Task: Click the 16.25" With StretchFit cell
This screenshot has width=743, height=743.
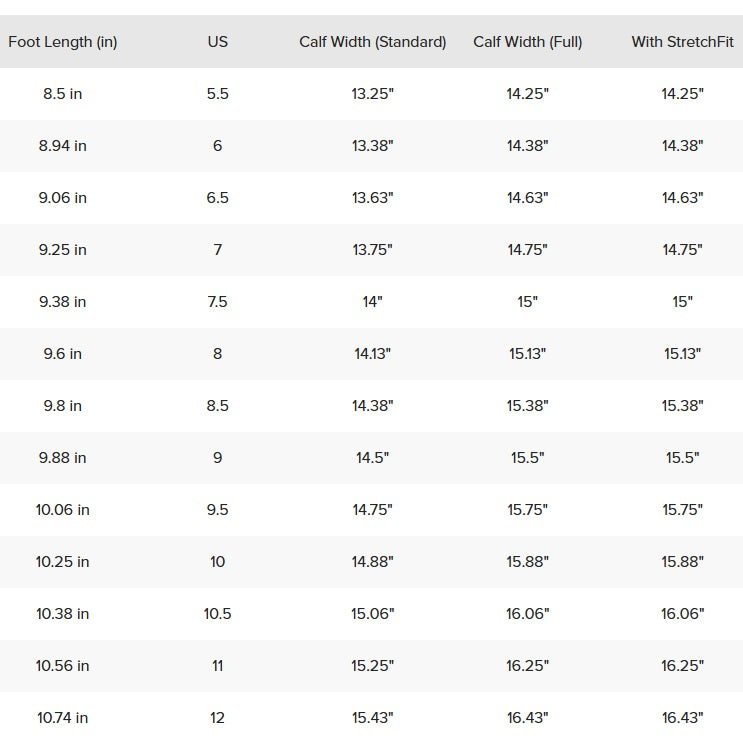Action: 682,666
